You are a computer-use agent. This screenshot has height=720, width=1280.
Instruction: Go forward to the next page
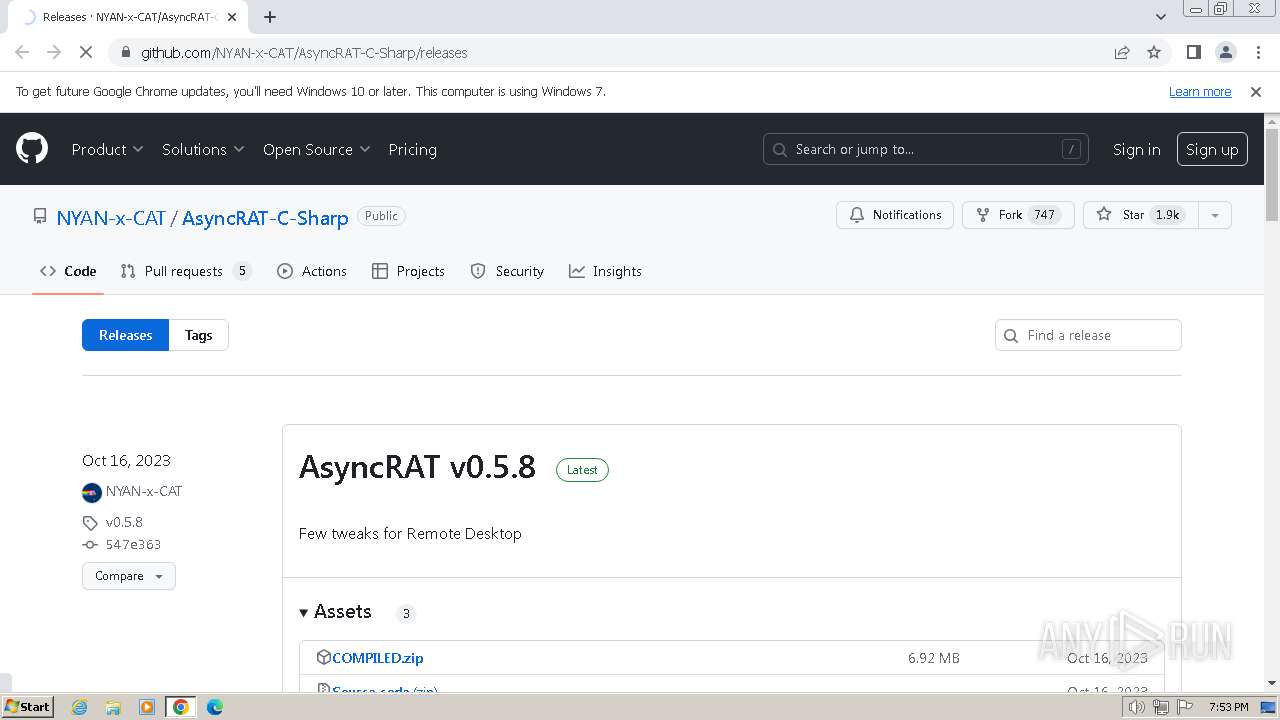click(x=54, y=52)
